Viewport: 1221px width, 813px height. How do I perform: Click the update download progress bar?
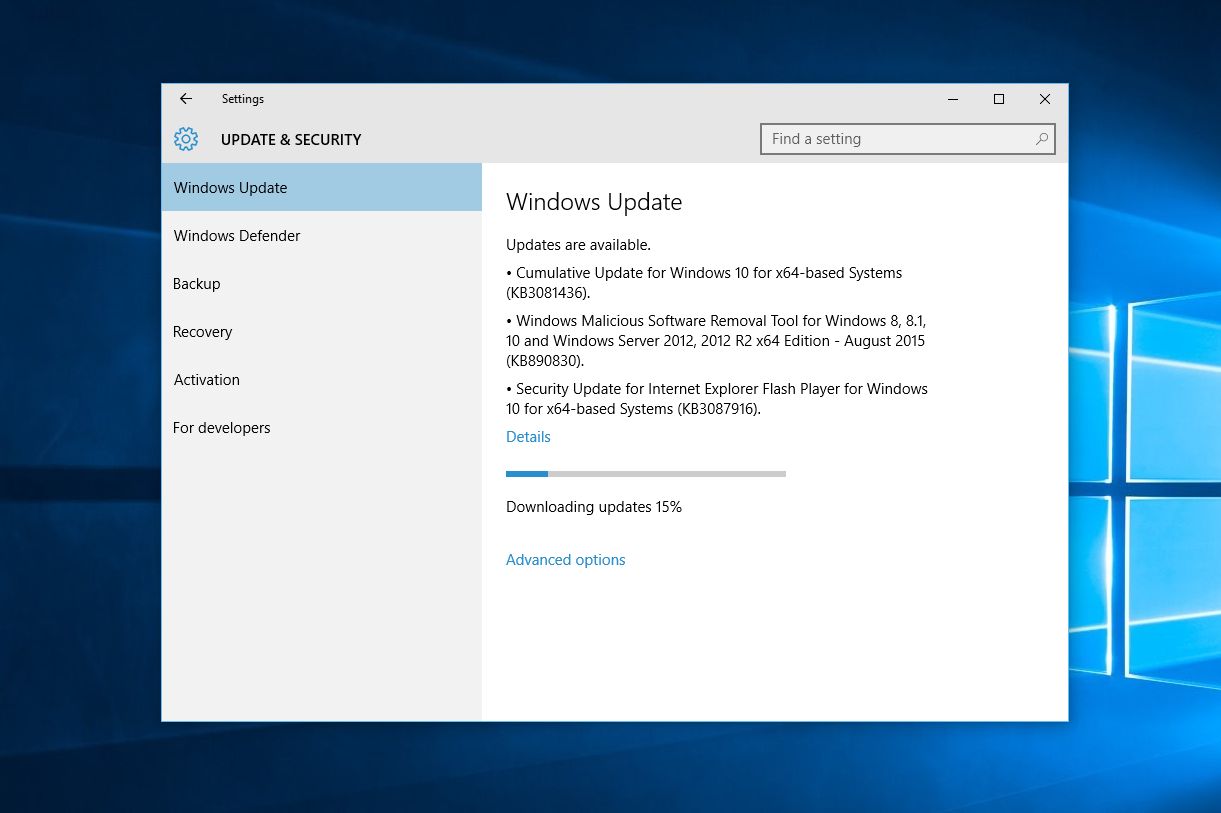(646, 473)
